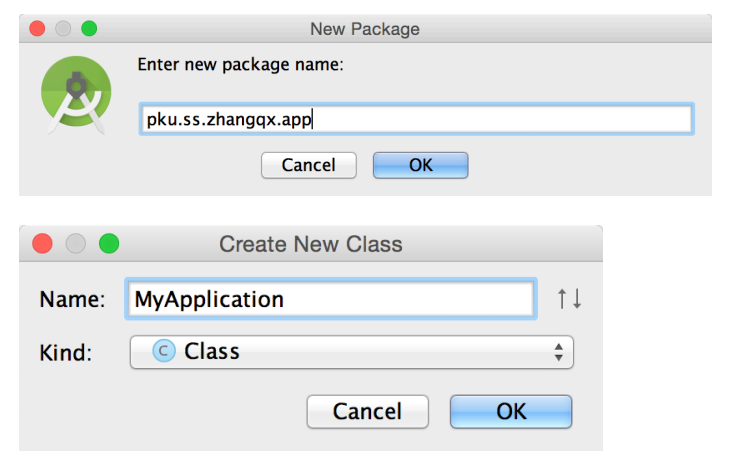
Task: Click the Name field containing MyApplication
Action: point(330,299)
